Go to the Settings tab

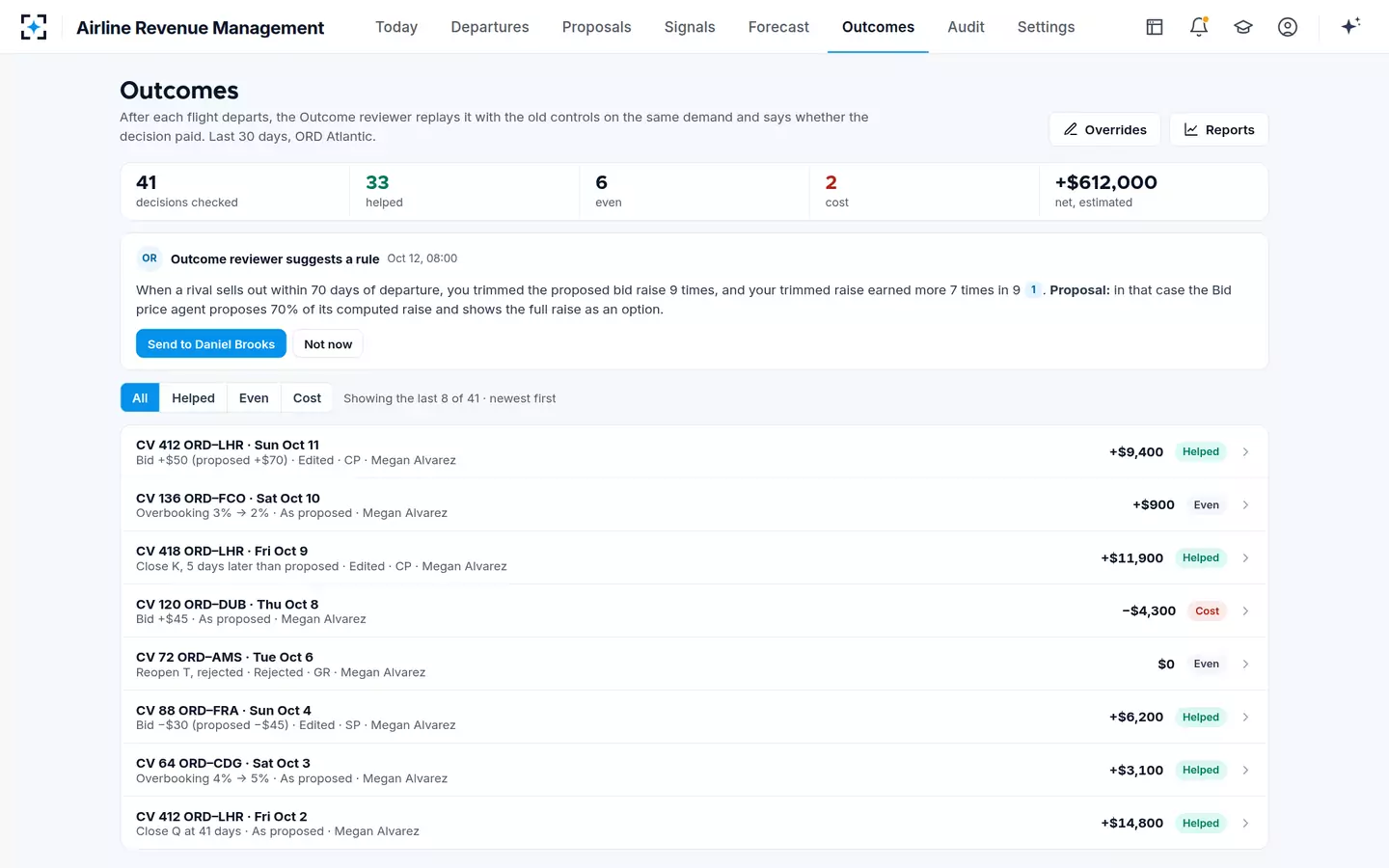coord(1046,27)
